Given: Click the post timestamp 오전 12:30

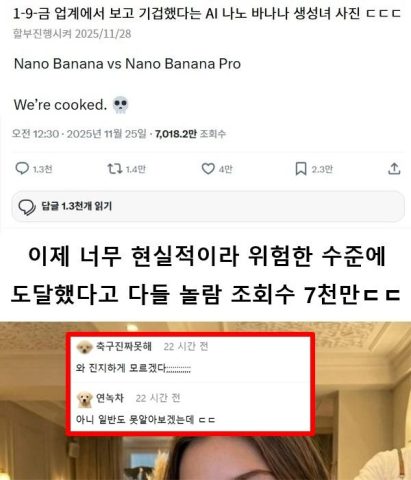Looking at the screenshot, I should [x=35, y=134].
